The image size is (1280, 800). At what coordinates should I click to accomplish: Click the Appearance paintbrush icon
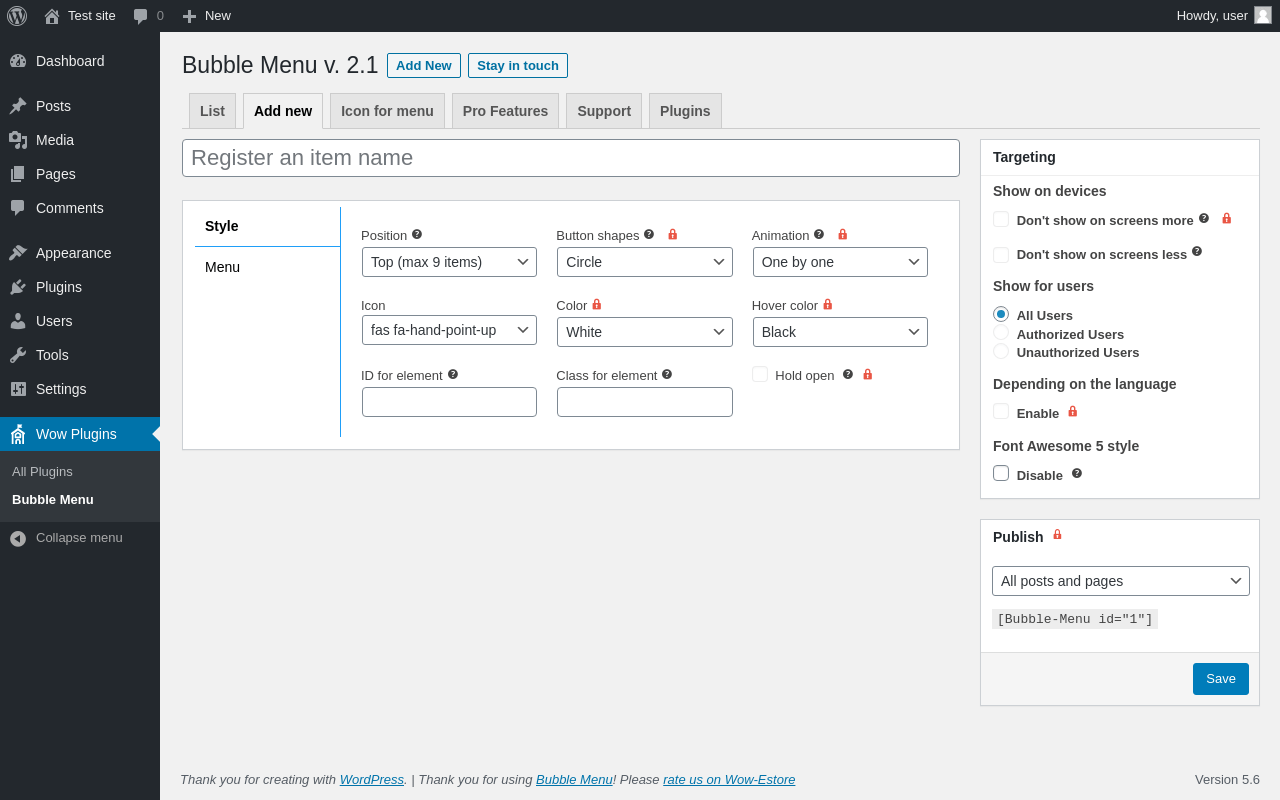[18, 253]
